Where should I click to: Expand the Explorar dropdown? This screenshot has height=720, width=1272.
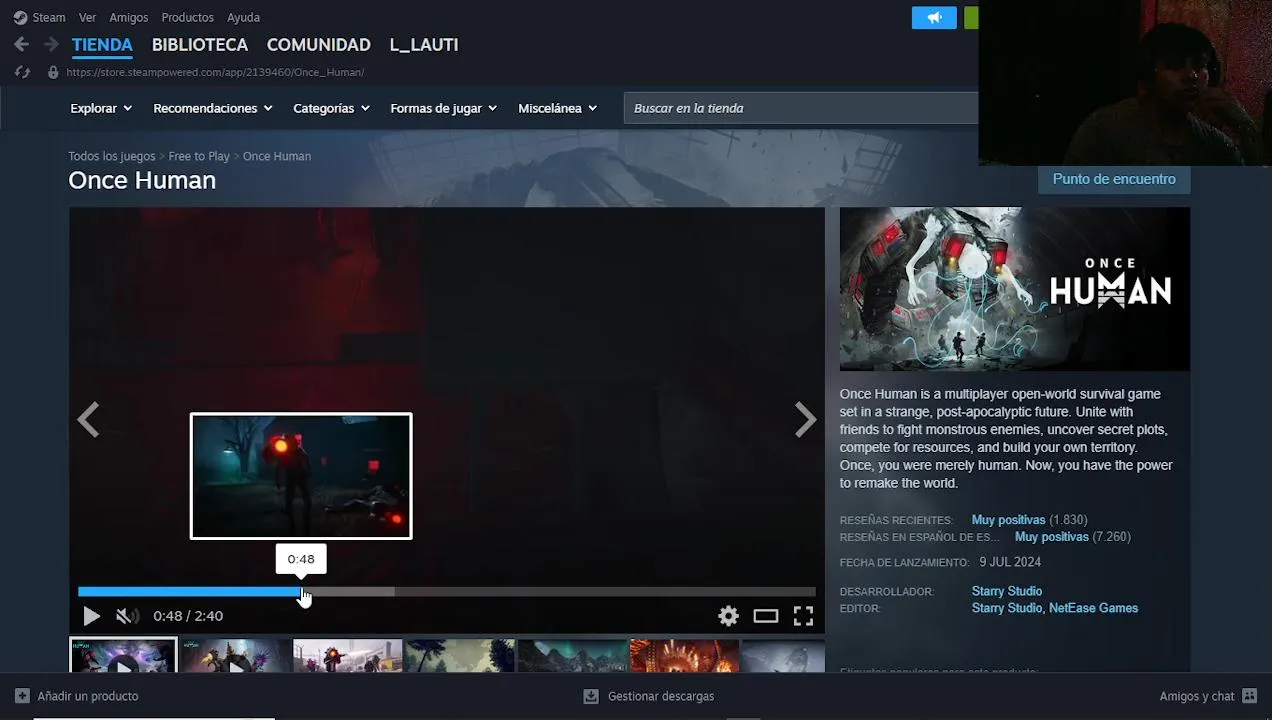coord(101,108)
